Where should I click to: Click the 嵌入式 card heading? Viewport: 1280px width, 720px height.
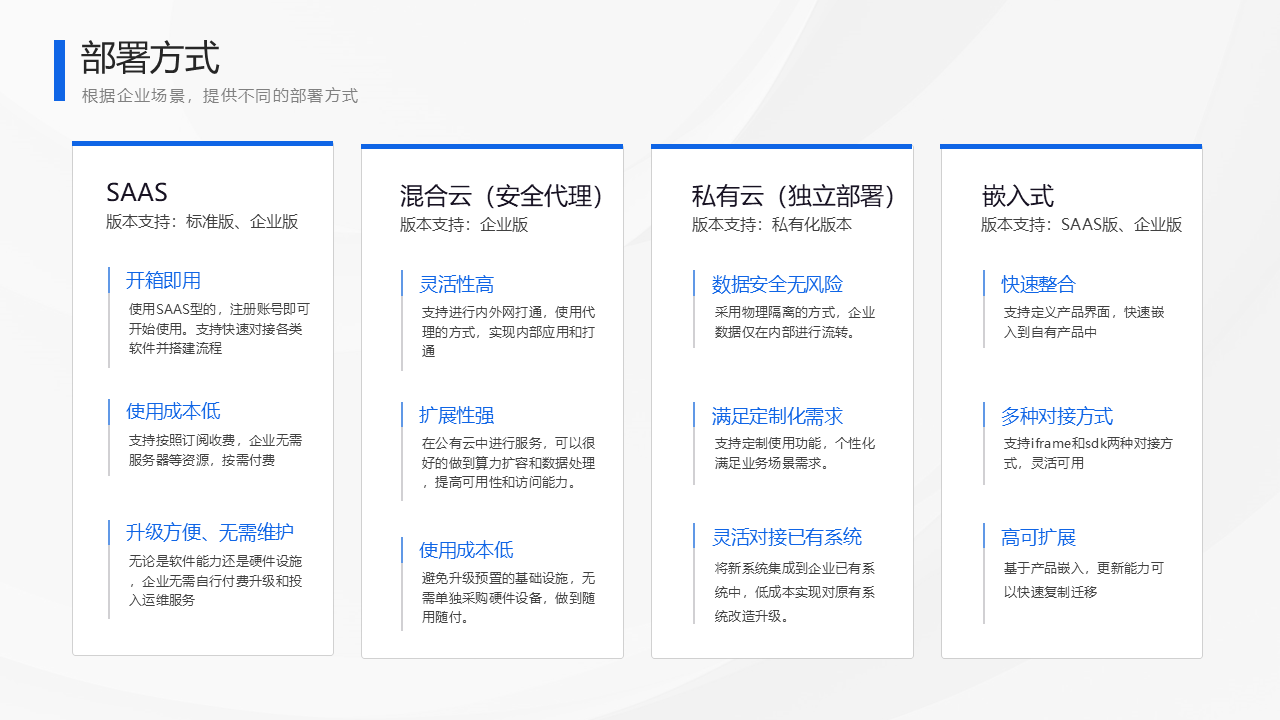click(x=1018, y=196)
